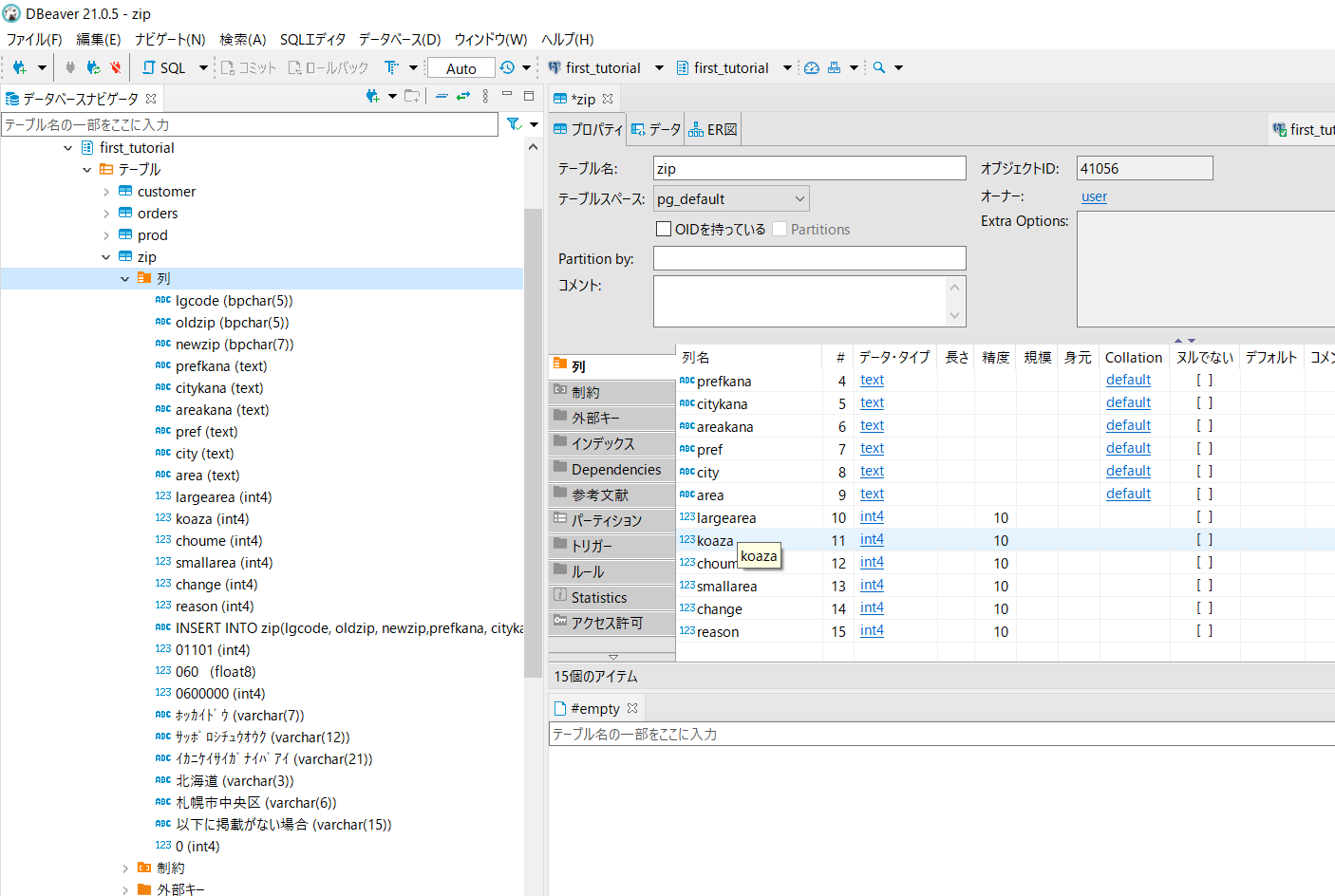Click the テーブル名 input field containing zip
Image resolution: width=1335 pixels, height=896 pixels.
point(809,168)
